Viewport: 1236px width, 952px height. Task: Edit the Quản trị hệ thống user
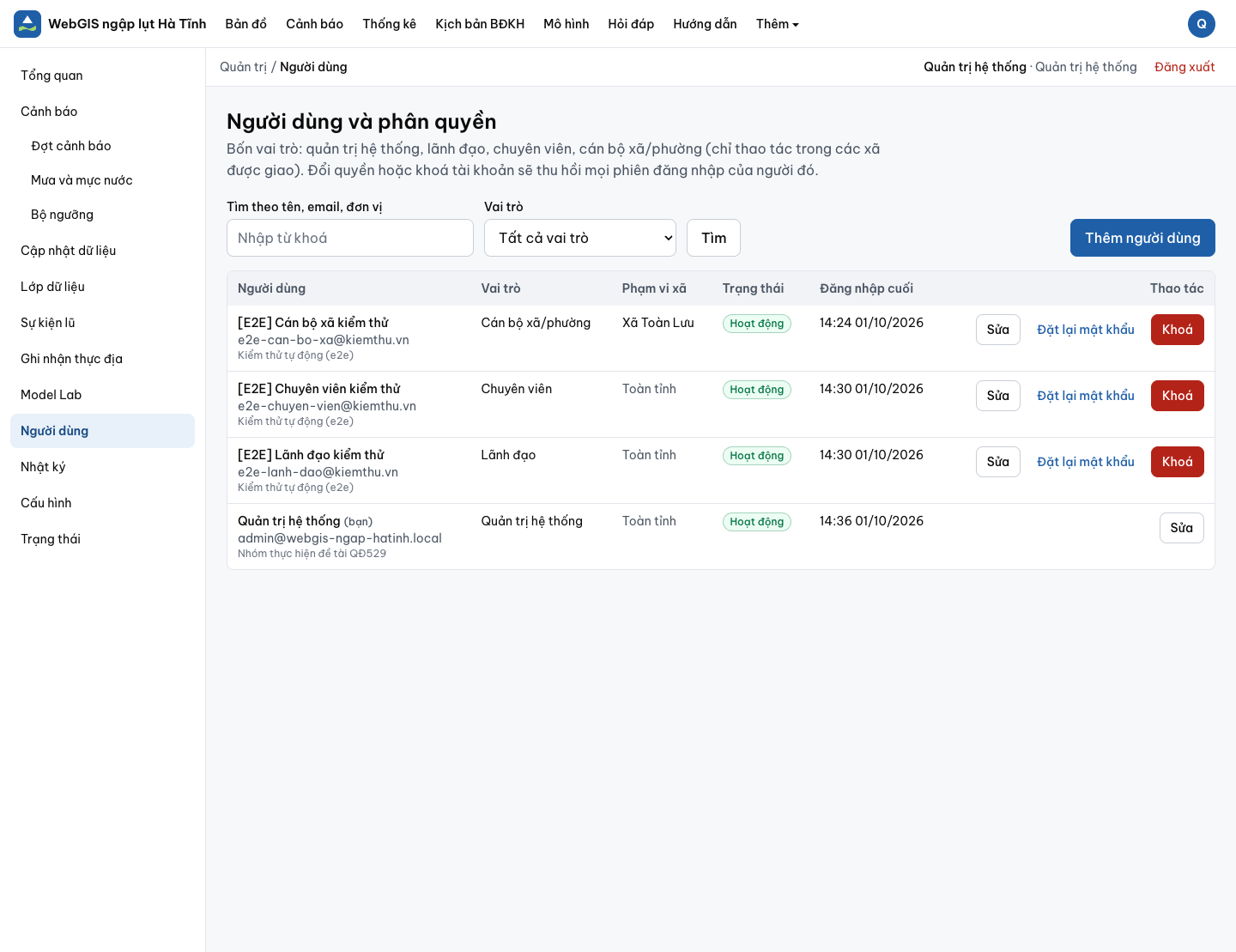[1182, 528]
